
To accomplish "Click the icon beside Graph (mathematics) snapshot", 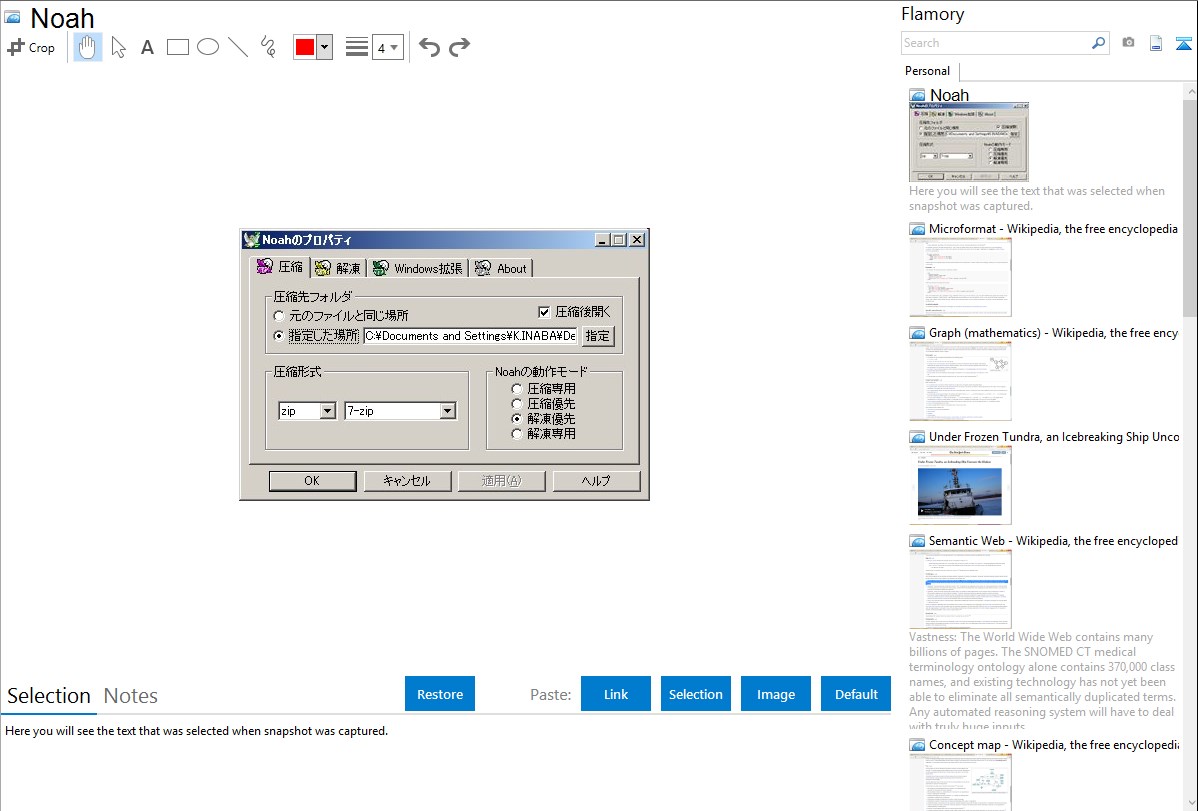I will [918, 333].
